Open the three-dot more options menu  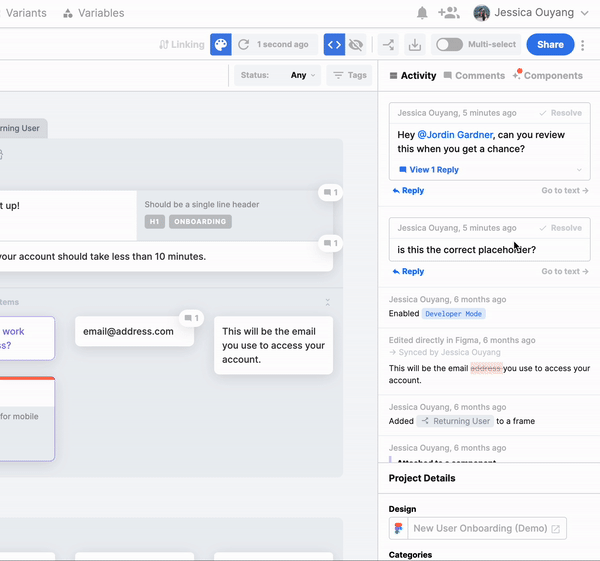582,45
